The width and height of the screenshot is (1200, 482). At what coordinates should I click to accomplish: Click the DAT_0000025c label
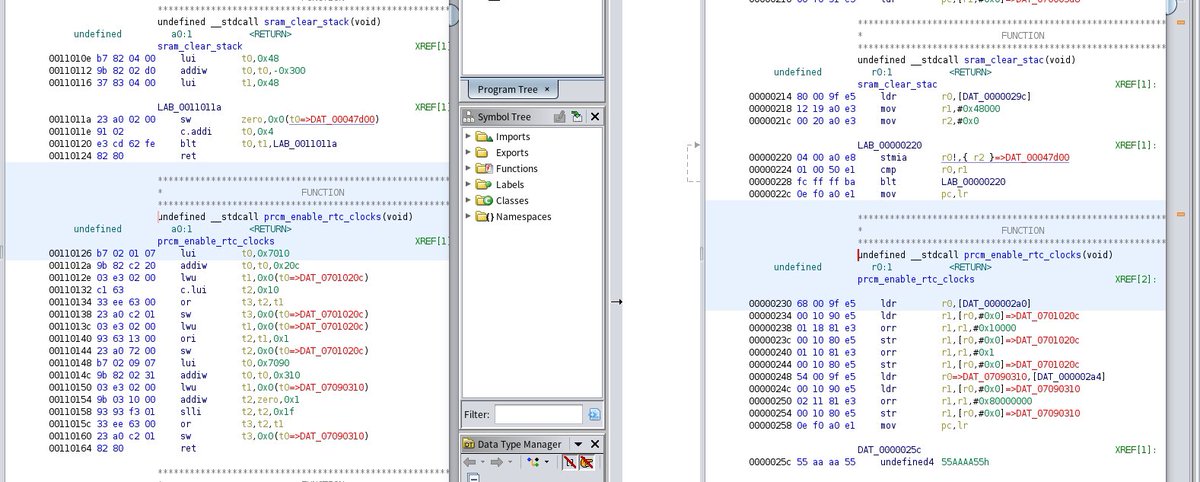890,449
